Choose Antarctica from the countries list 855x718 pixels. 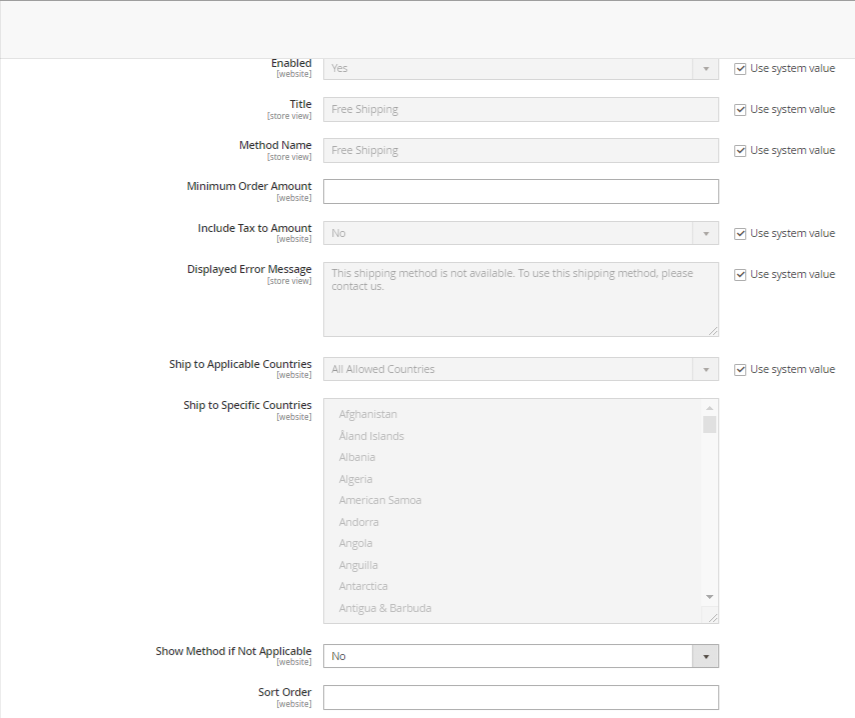click(363, 586)
